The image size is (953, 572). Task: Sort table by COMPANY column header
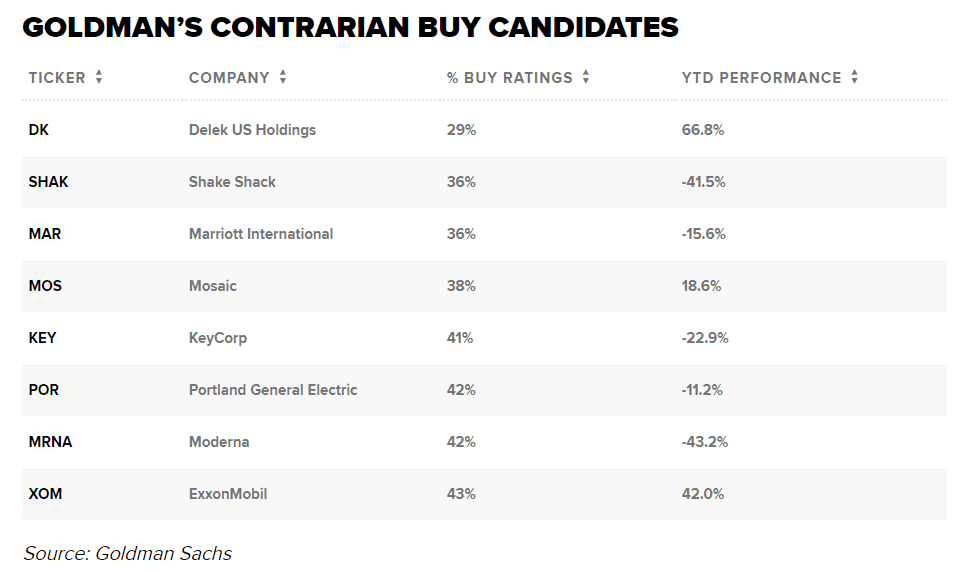coord(229,78)
